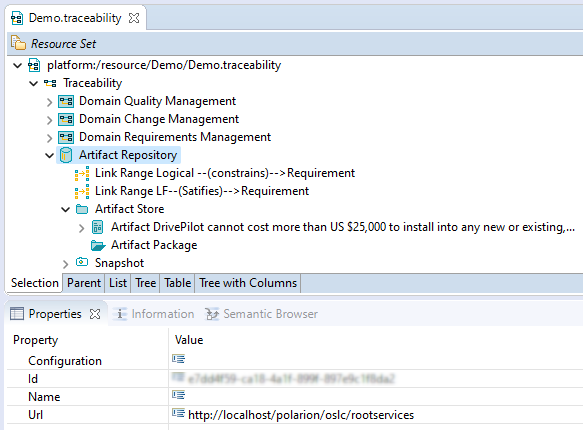Click the Artifact Repository cylinder icon
Viewport: 583px width, 430px height.
(66, 155)
